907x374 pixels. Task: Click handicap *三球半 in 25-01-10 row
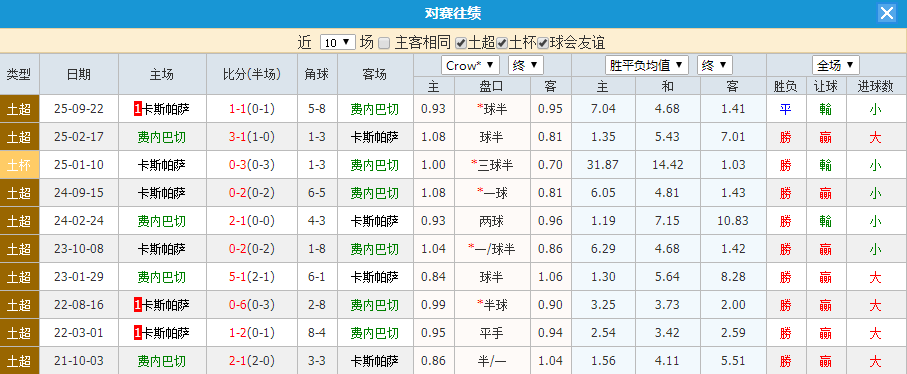492,165
